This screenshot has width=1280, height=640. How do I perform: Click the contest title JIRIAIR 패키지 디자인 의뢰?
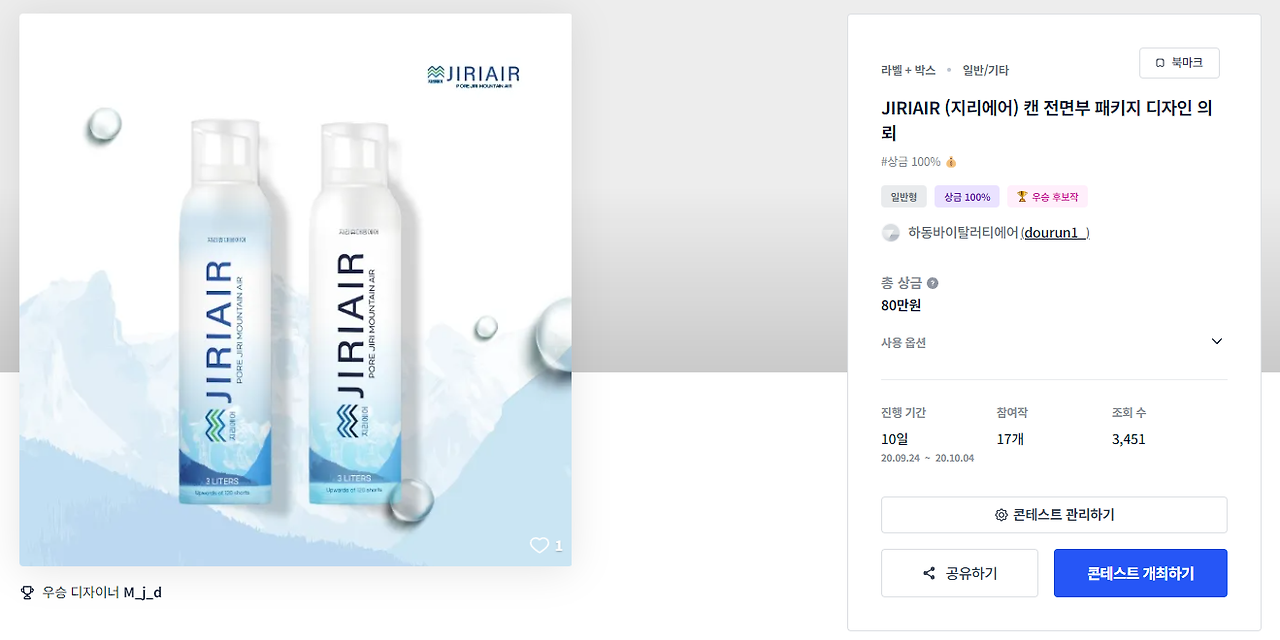coord(1047,120)
